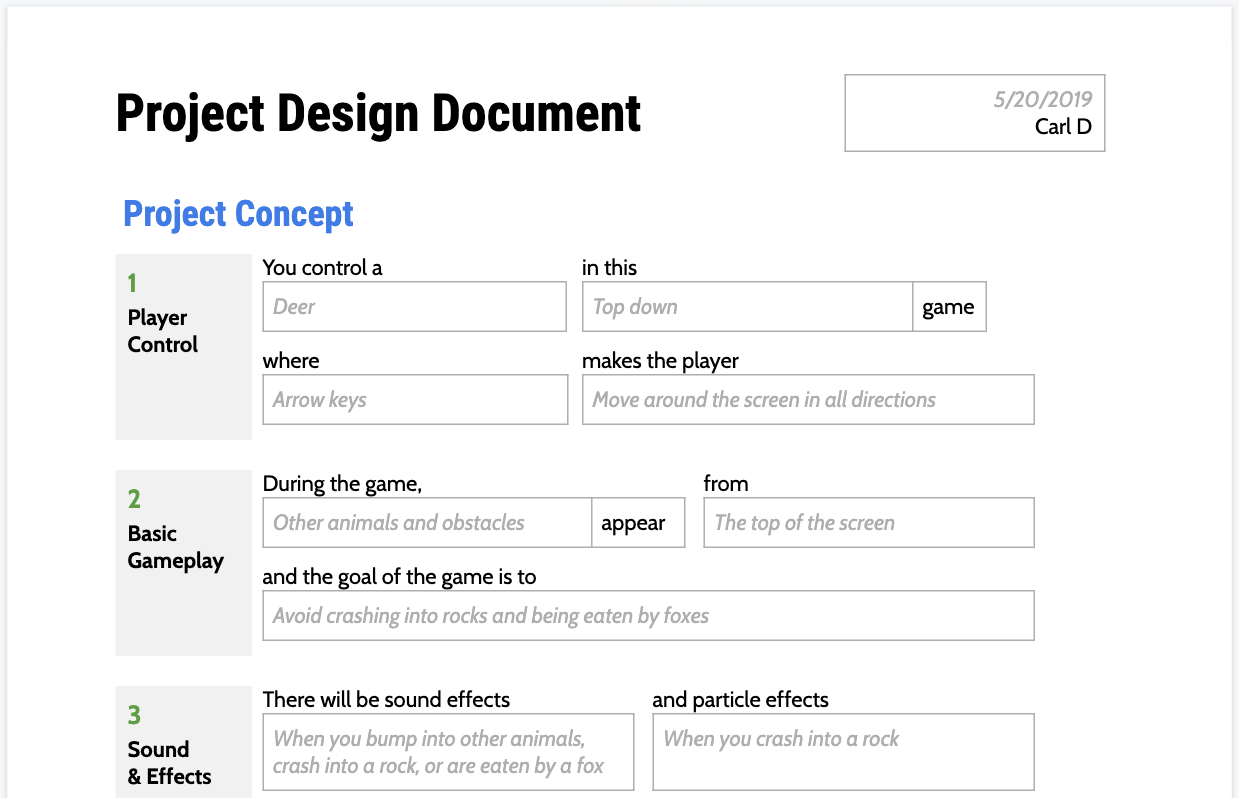Select the 'Sound & Effects' section label
This screenshot has height=798, width=1239.
click(169, 763)
